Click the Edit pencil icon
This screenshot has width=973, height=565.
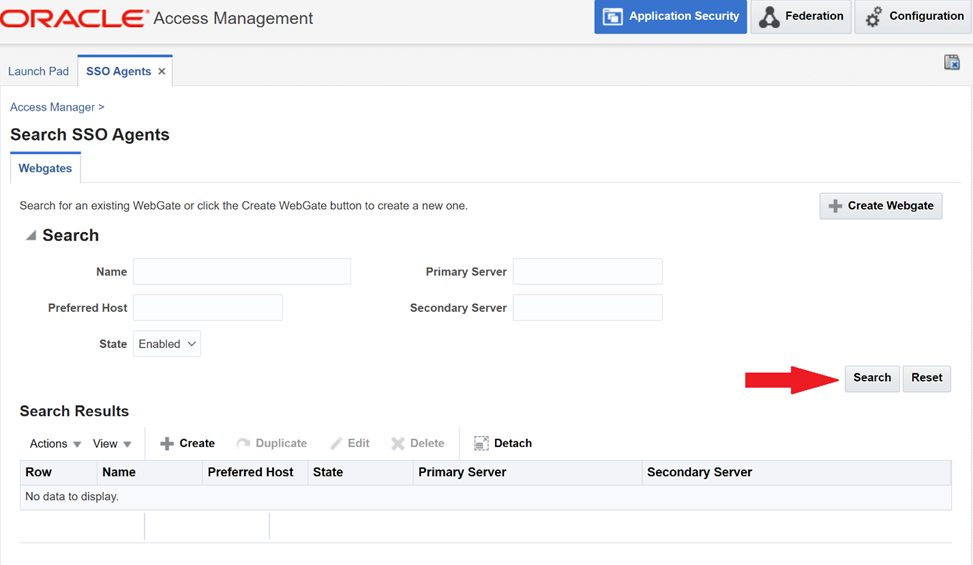pyautogui.click(x=336, y=443)
